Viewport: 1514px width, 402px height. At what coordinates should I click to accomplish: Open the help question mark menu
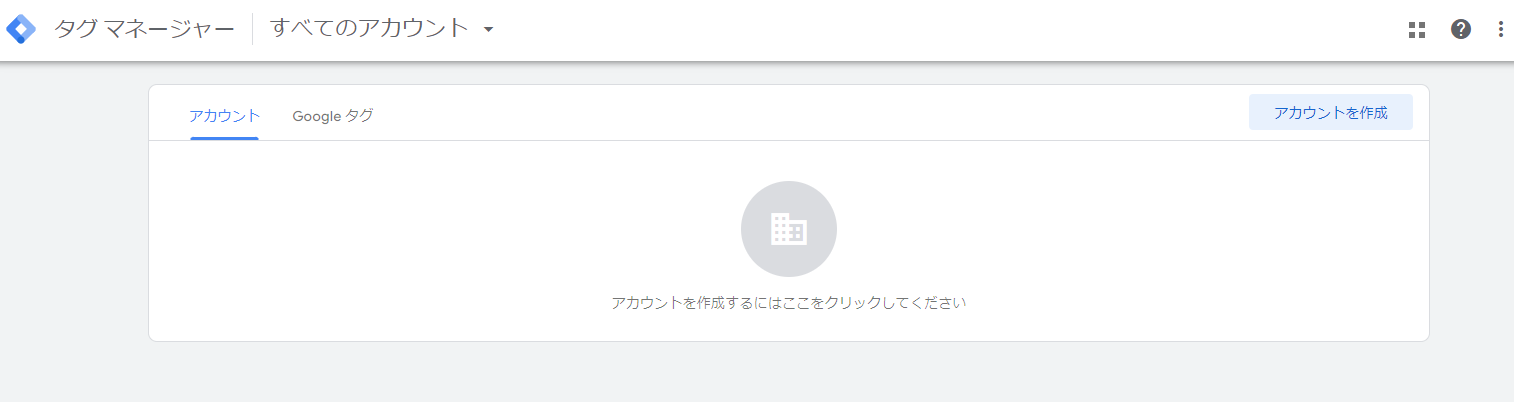[1461, 29]
